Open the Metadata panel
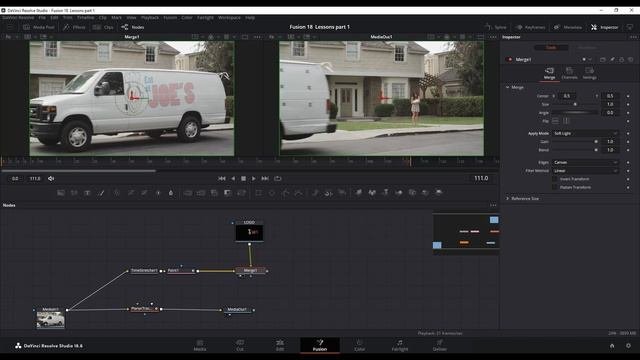Viewport: 640px width, 360px height. coord(567,27)
